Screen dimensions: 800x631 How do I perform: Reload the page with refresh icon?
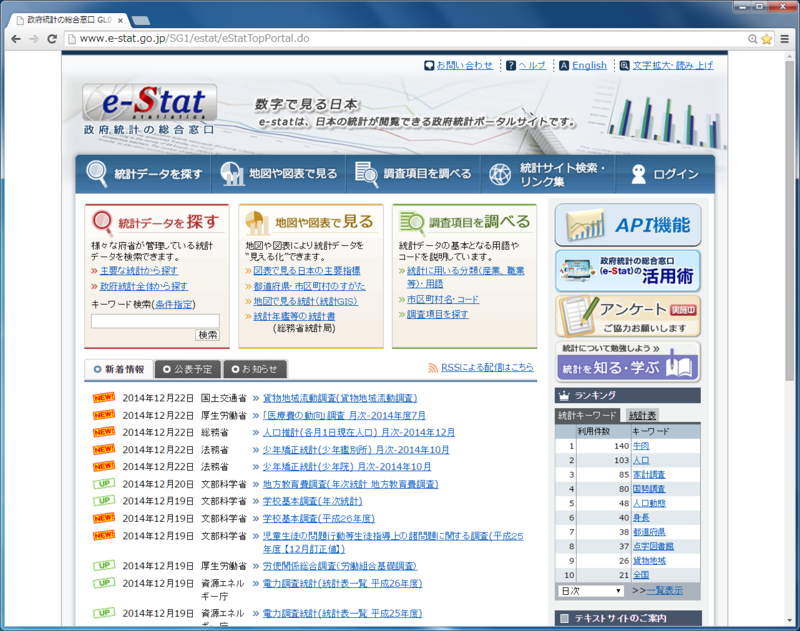(52, 39)
